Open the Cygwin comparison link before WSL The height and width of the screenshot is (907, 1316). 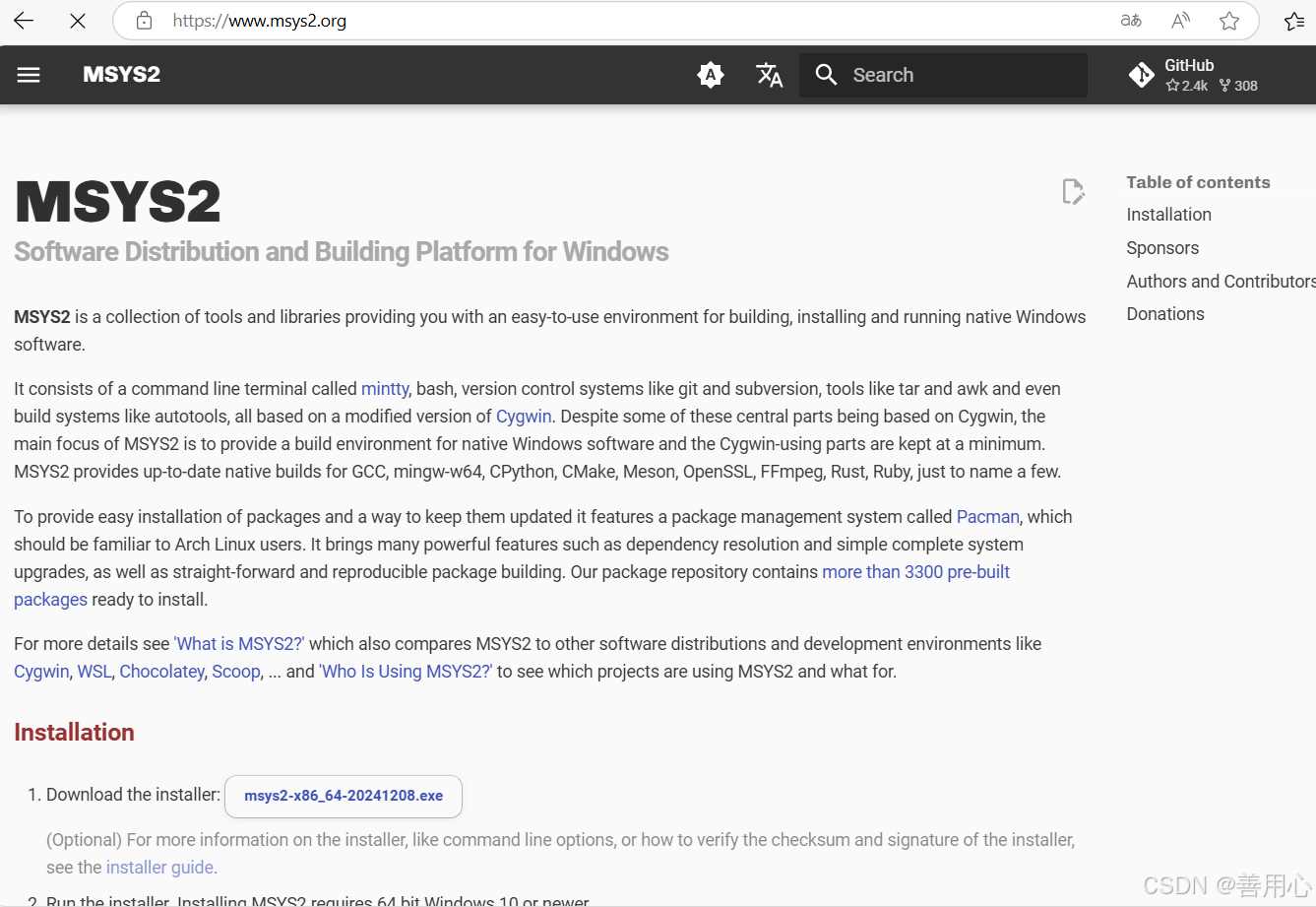point(41,672)
